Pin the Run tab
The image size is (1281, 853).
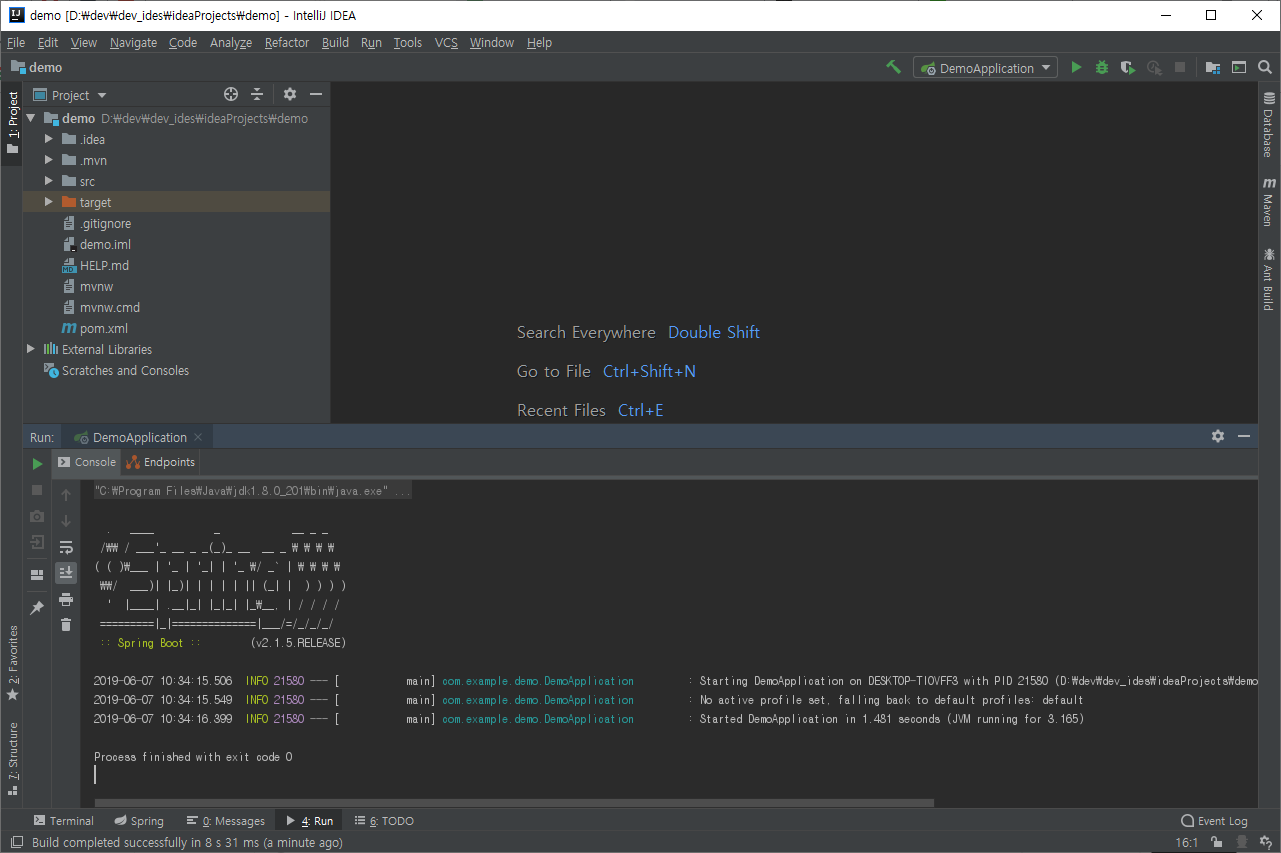(x=37, y=607)
